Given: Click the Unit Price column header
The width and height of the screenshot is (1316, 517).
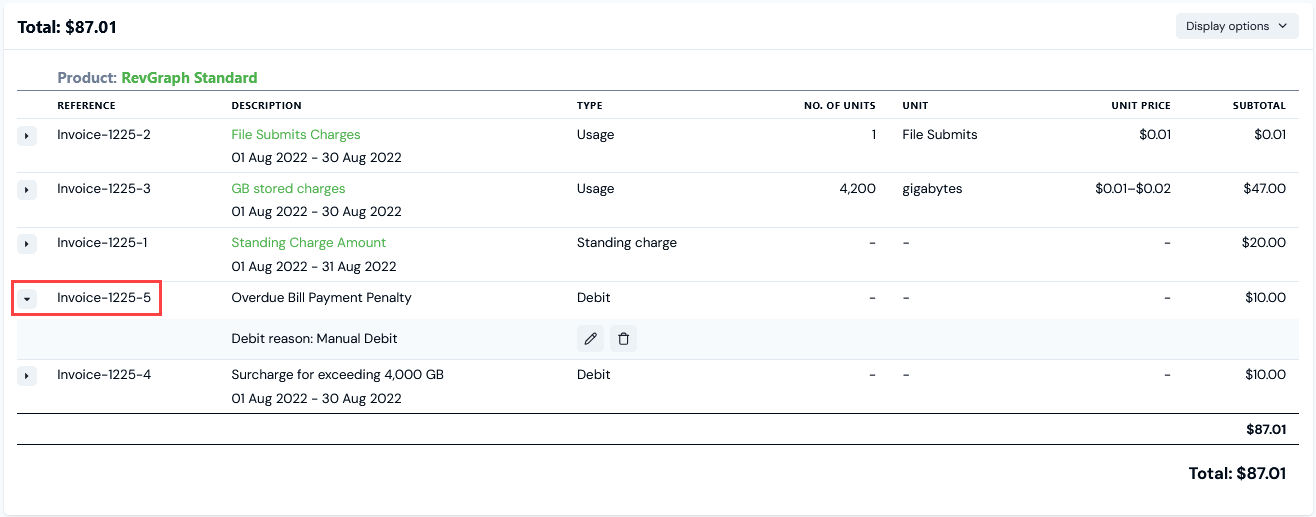Looking at the screenshot, I should 1140,106.
